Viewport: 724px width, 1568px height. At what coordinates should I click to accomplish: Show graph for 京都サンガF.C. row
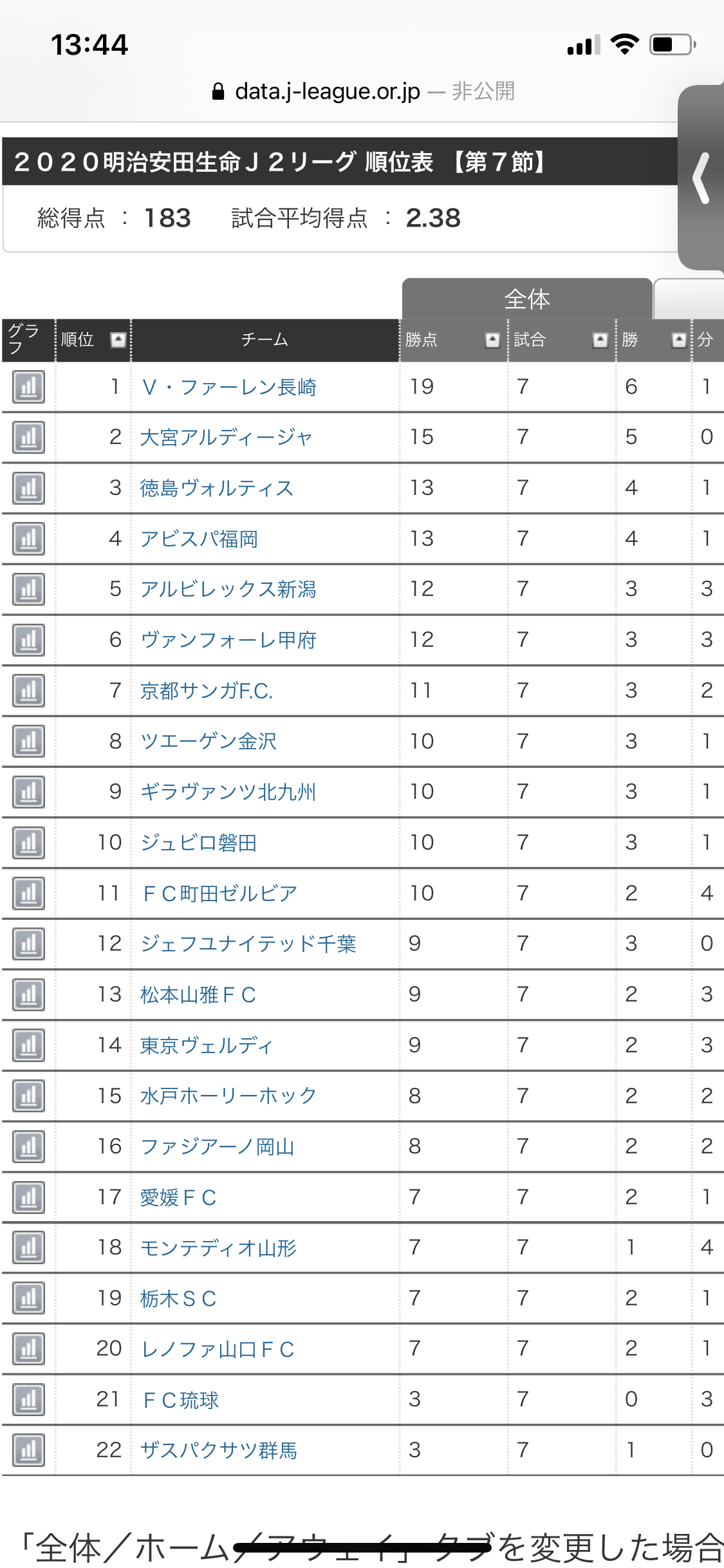point(28,691)
